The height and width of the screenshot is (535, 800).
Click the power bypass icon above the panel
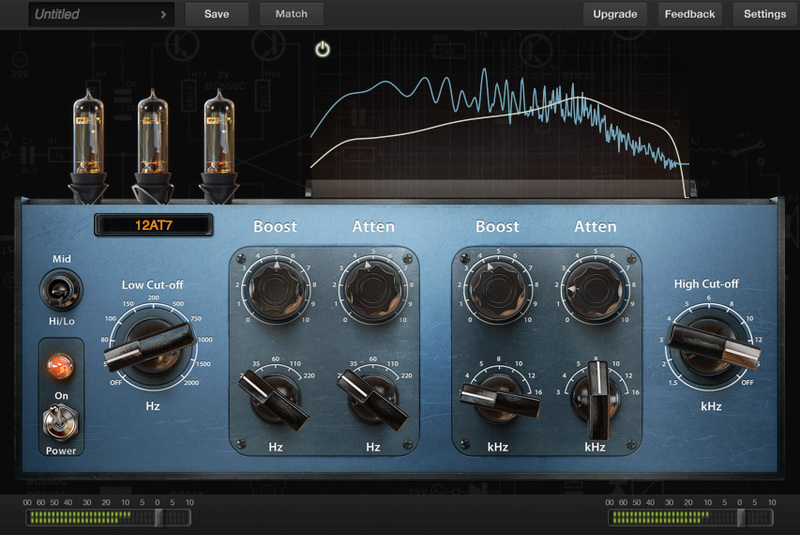(322, 48)
